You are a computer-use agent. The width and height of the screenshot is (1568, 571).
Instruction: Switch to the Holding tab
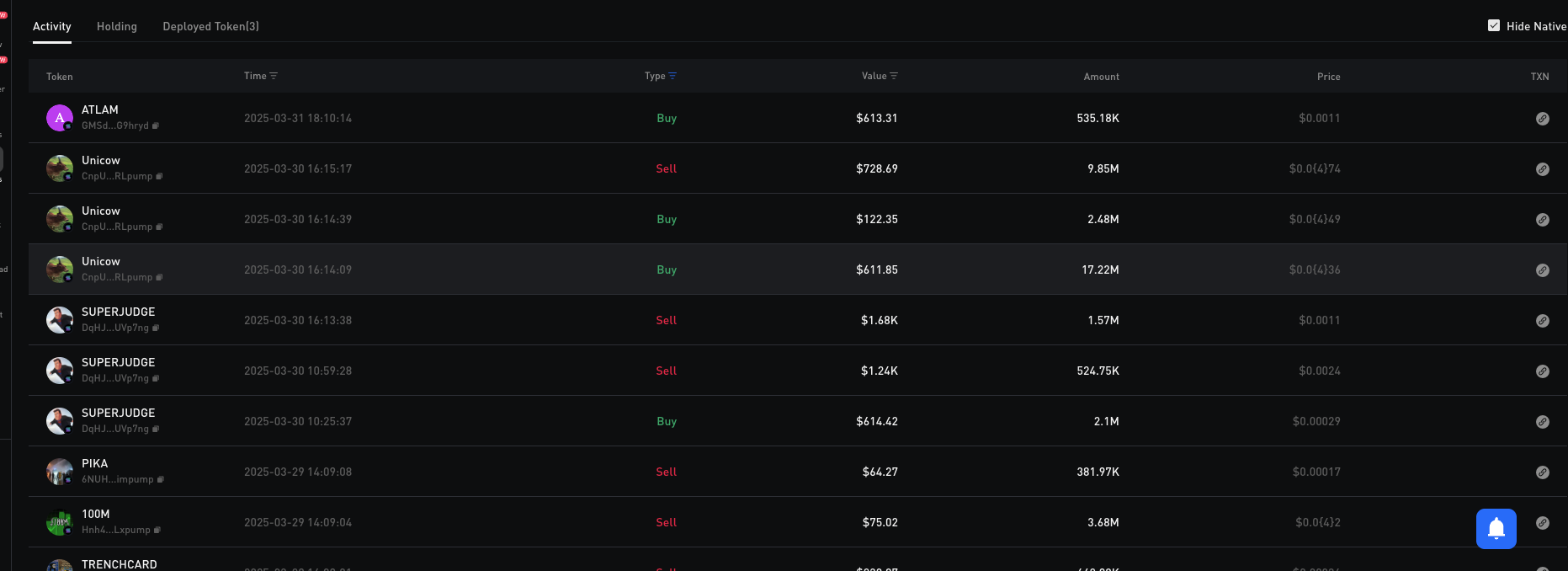tap(116, 27)
